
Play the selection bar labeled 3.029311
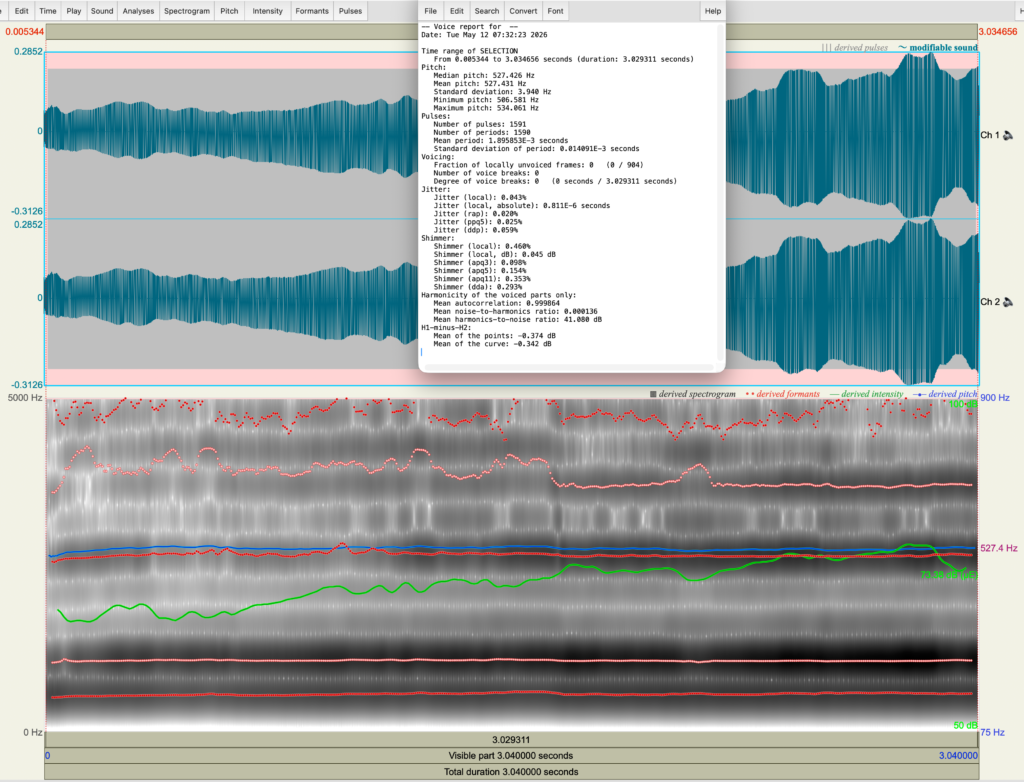tap(511, 740)
